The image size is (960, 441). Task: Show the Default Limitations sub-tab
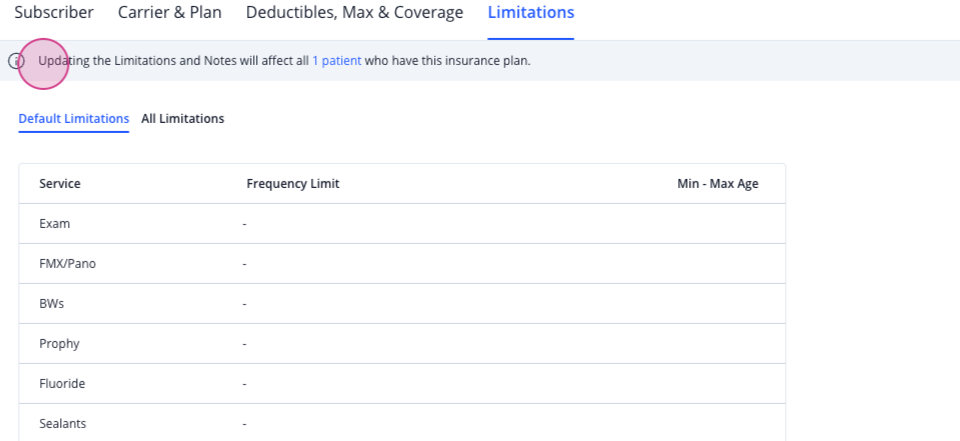point(73,119)
